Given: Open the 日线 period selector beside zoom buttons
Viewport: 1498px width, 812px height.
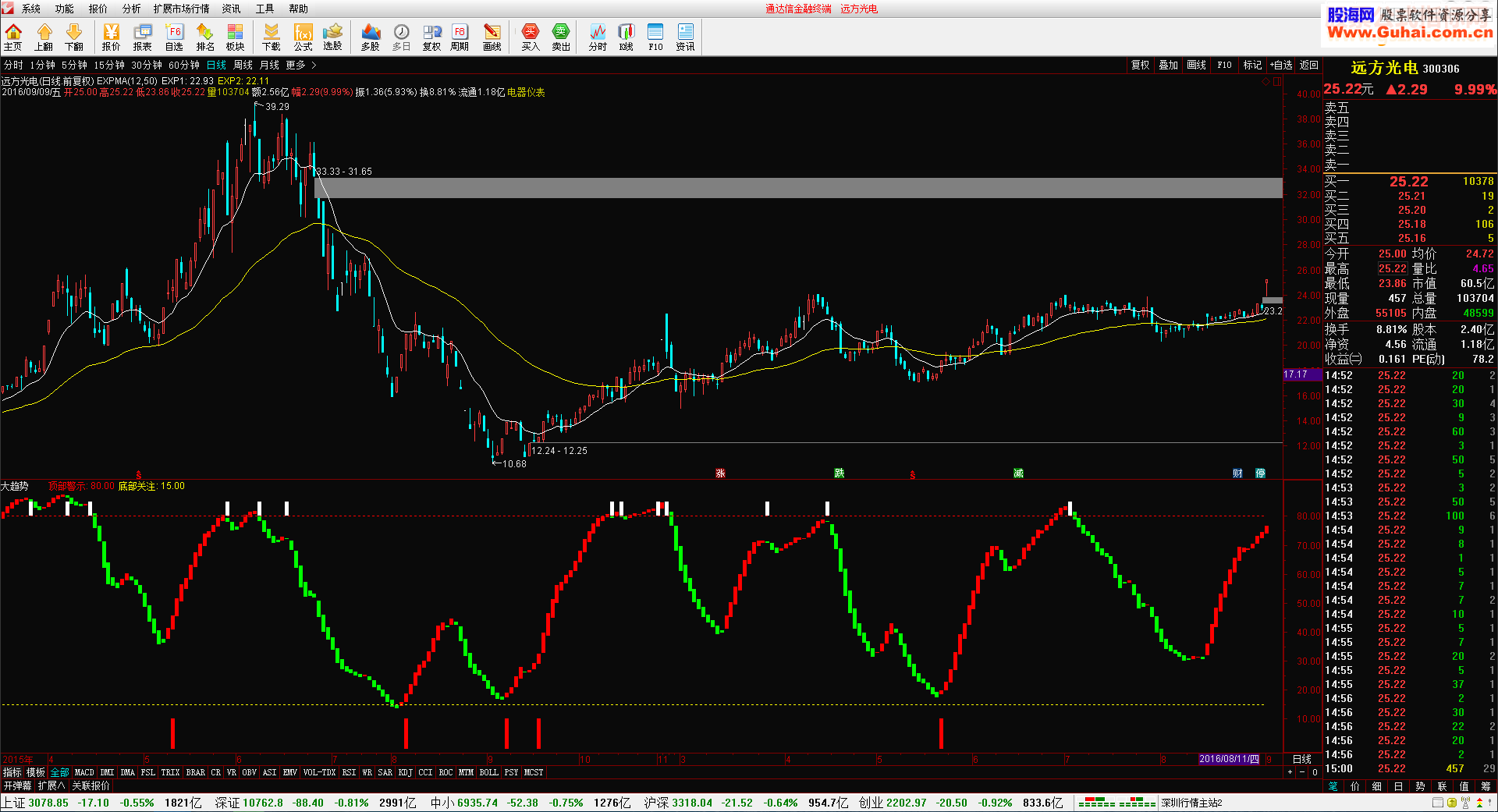Looking at the screenshot, I should coord(1302,759).
